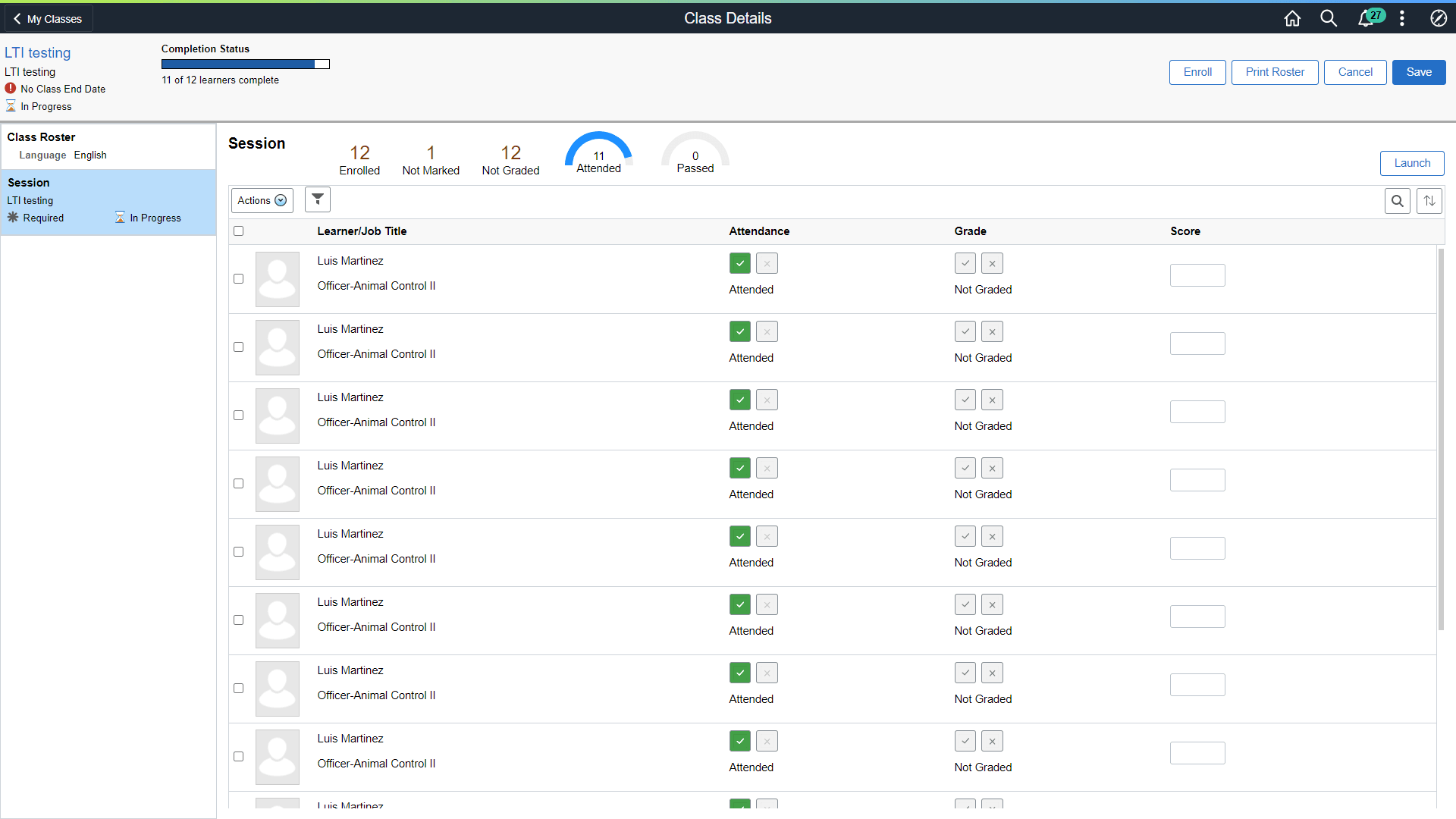
Task: Click the Print Roster button
Action: 1275,72
